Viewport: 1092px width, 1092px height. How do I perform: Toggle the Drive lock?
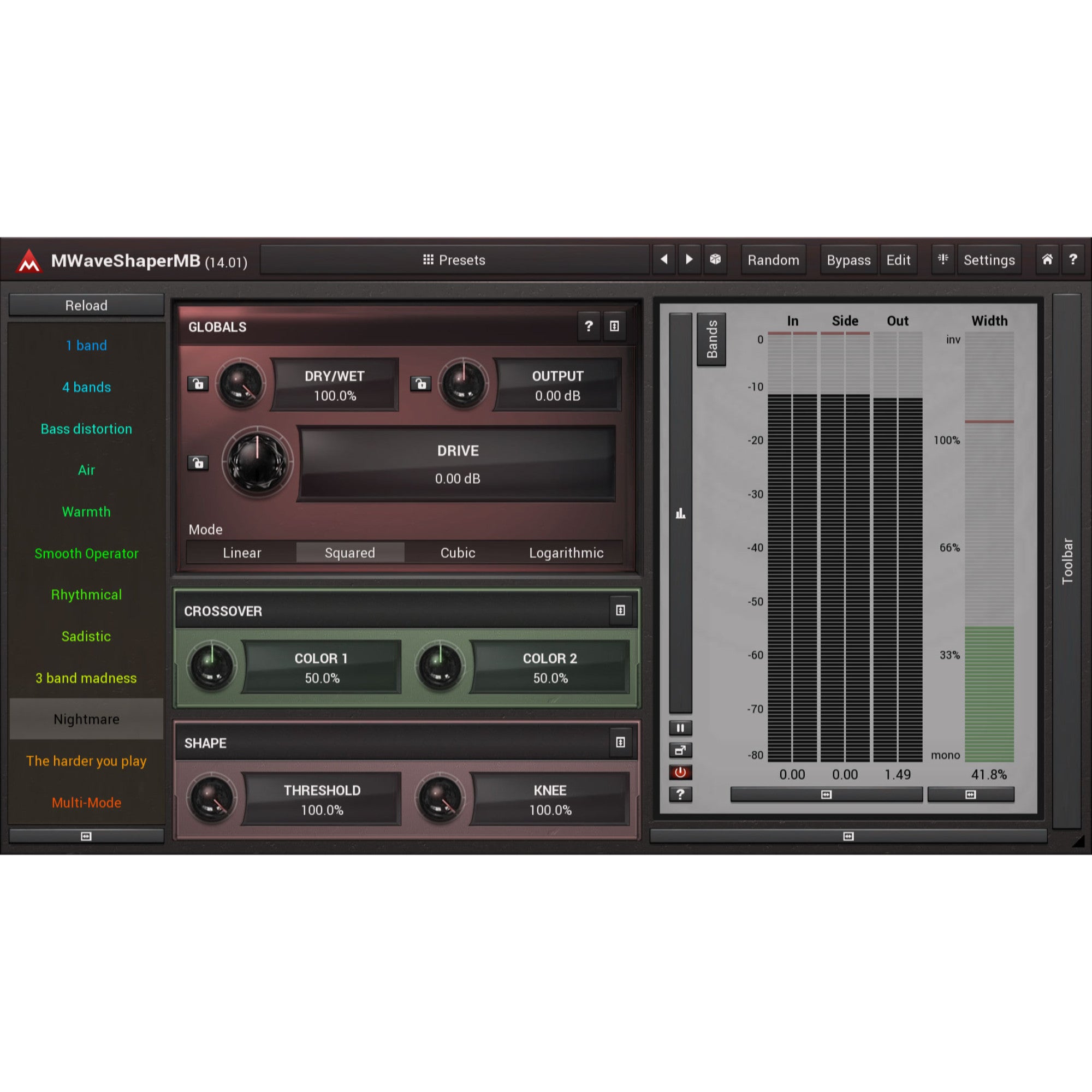tap(198, 463)
